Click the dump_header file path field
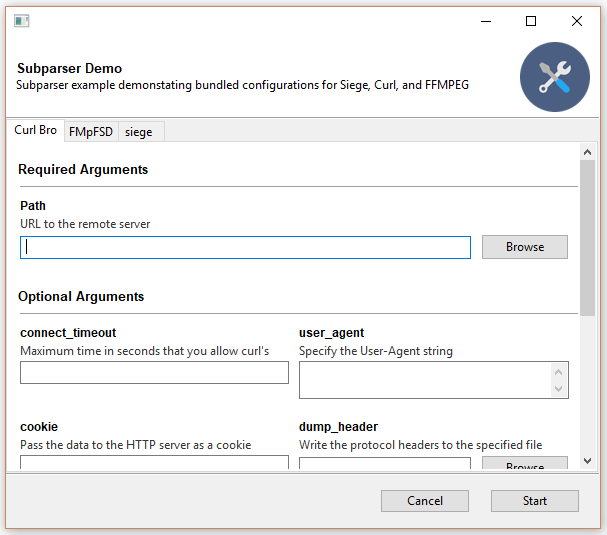This screenshot has width=607, height=535. (x=384, y=464)
